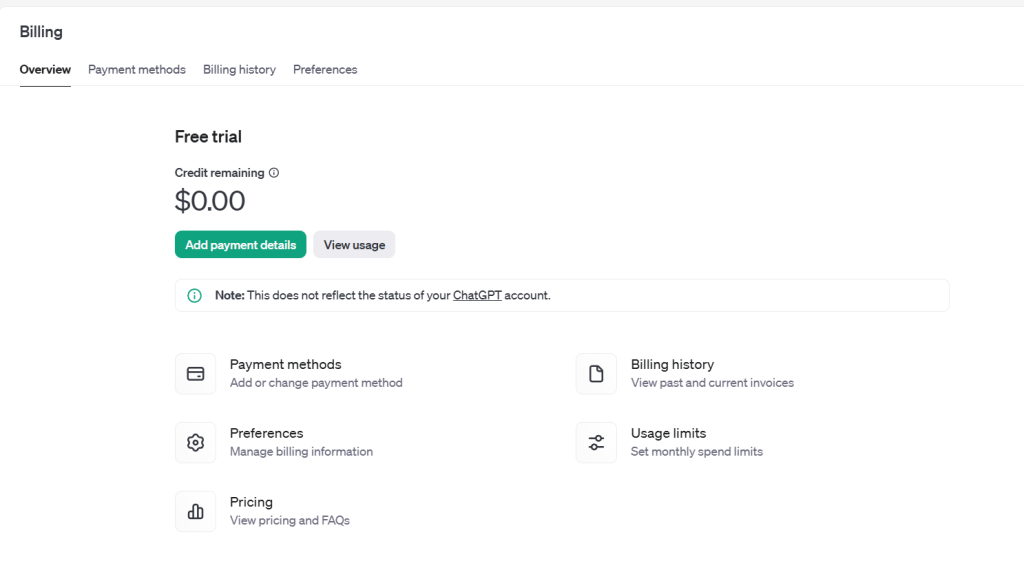Click the credit card Payment methods icon
Screen dimensions: 1024x561
point(195,374)
